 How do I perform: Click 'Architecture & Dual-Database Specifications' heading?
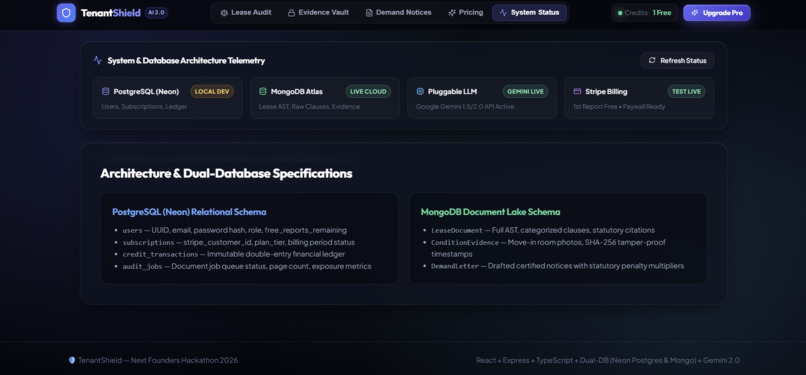[x=226, y=174]
